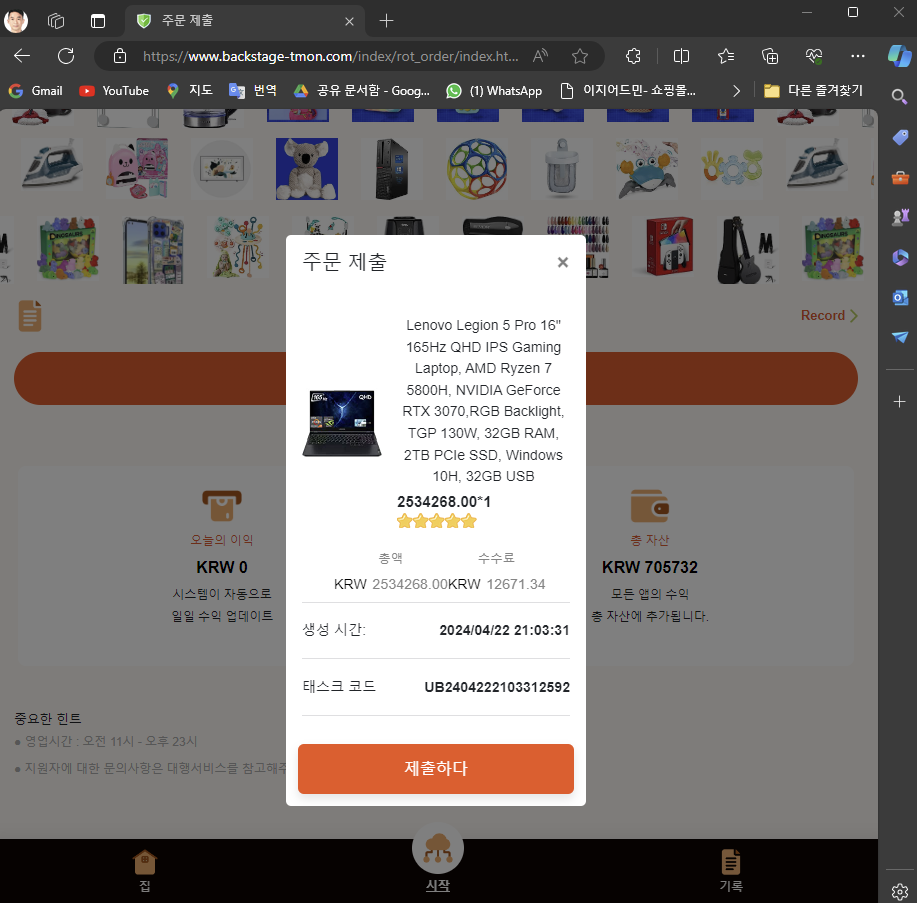Open the WhatsApp bookmark

[494, 91]
